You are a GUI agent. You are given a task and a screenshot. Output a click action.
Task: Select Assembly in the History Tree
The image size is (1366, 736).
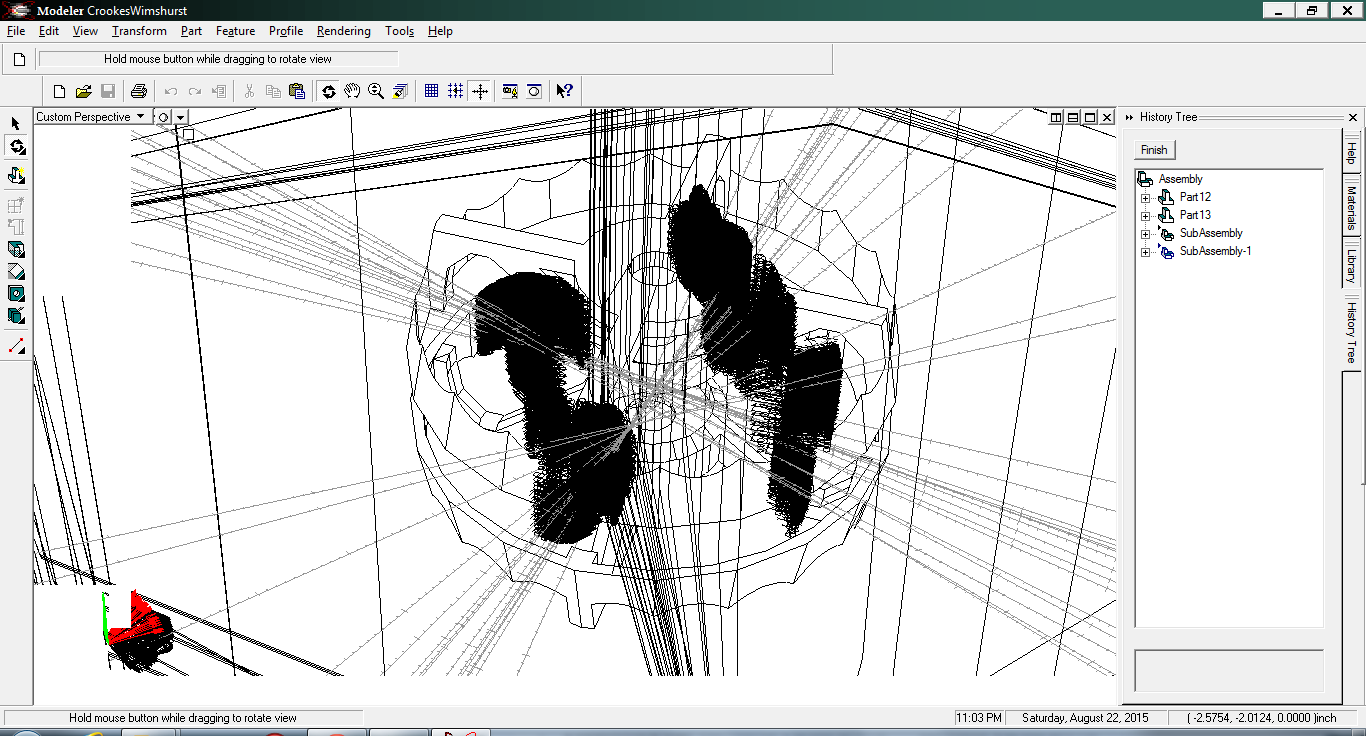pyautogui.click(x=1181, y=179)
